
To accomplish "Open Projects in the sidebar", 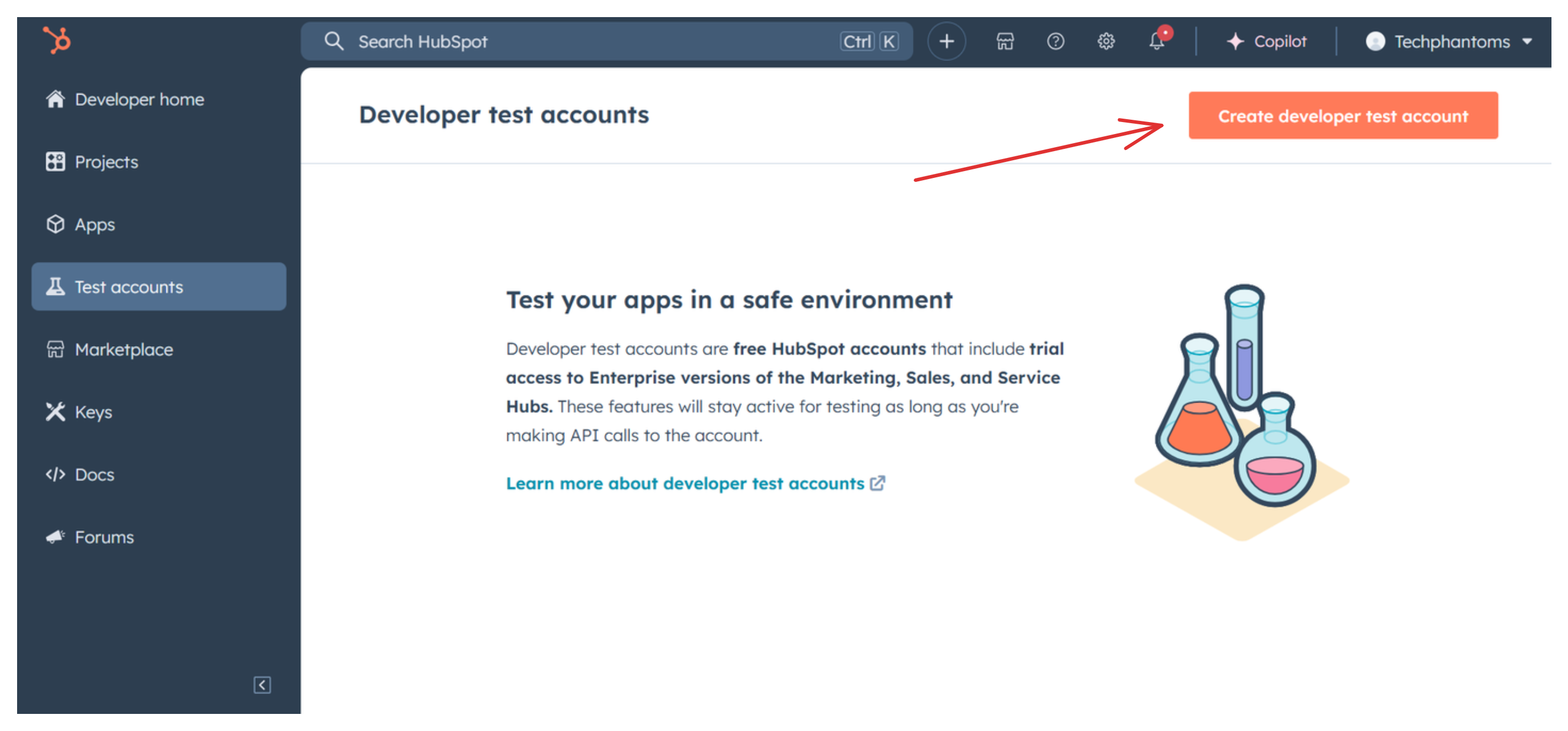I will point(106,162).
